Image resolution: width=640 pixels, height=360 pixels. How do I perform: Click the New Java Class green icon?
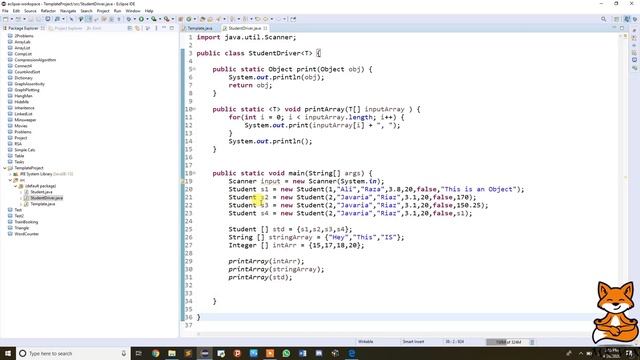(189, 19)
